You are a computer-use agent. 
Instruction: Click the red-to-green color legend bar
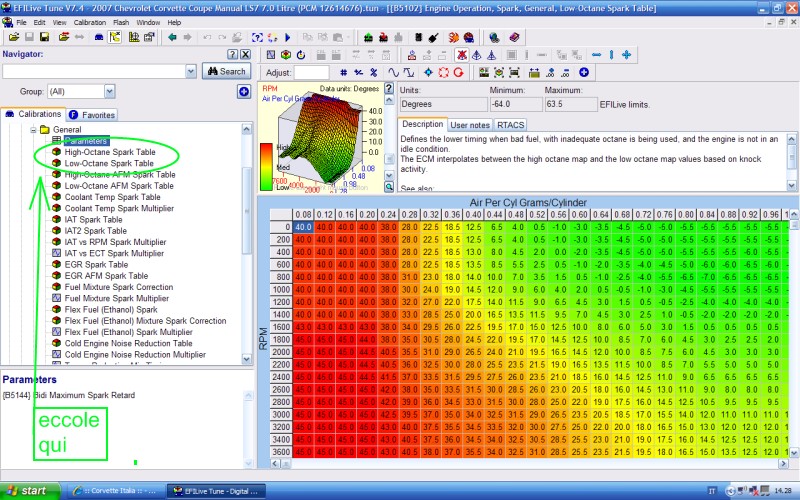(x=266, y=166)
